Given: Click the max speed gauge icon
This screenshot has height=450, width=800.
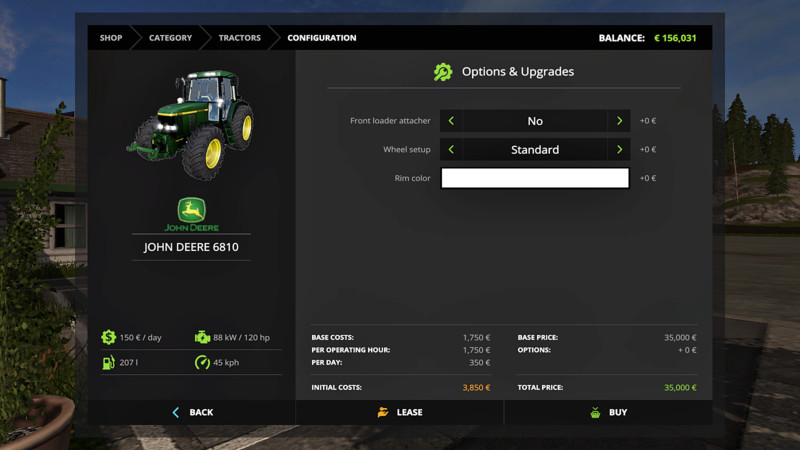Looking at the screenshot, I should (202, 362).
